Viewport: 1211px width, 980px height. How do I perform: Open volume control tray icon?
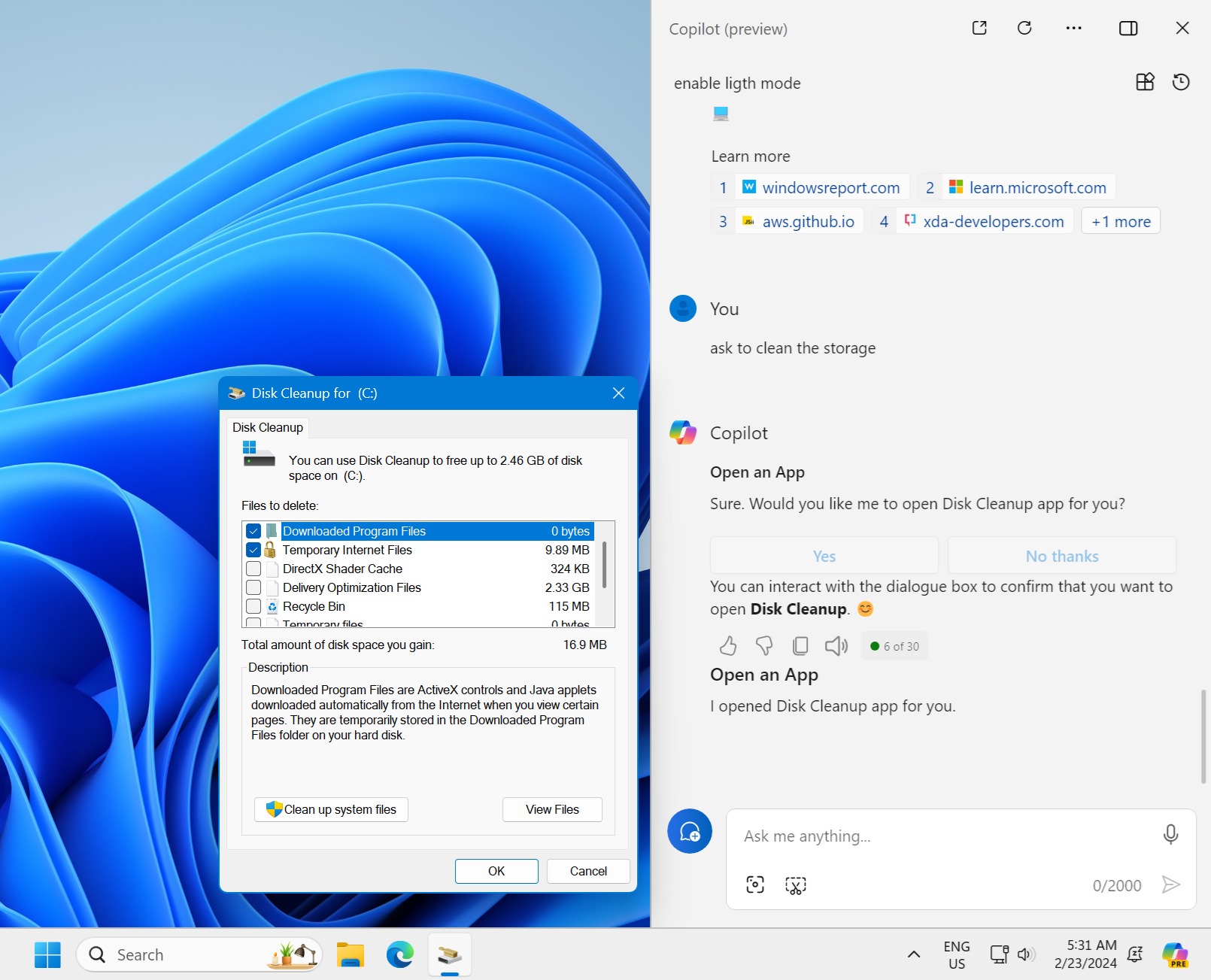pos(1026,954)
